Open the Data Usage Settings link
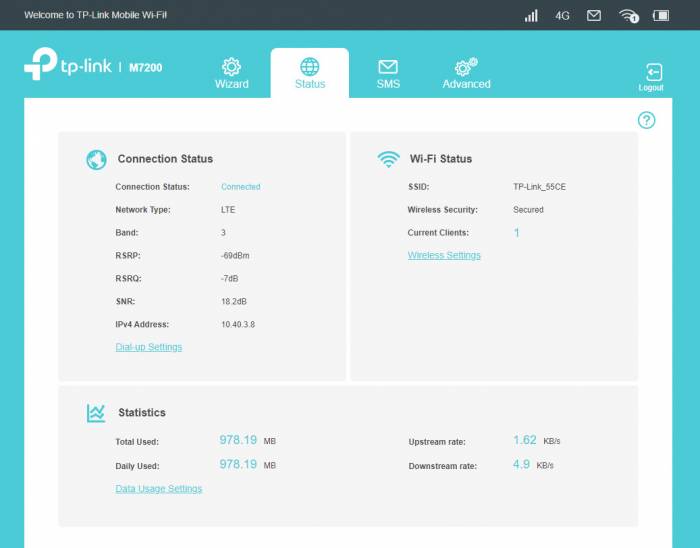Screen dimensions: 700x548 point(158,489)
